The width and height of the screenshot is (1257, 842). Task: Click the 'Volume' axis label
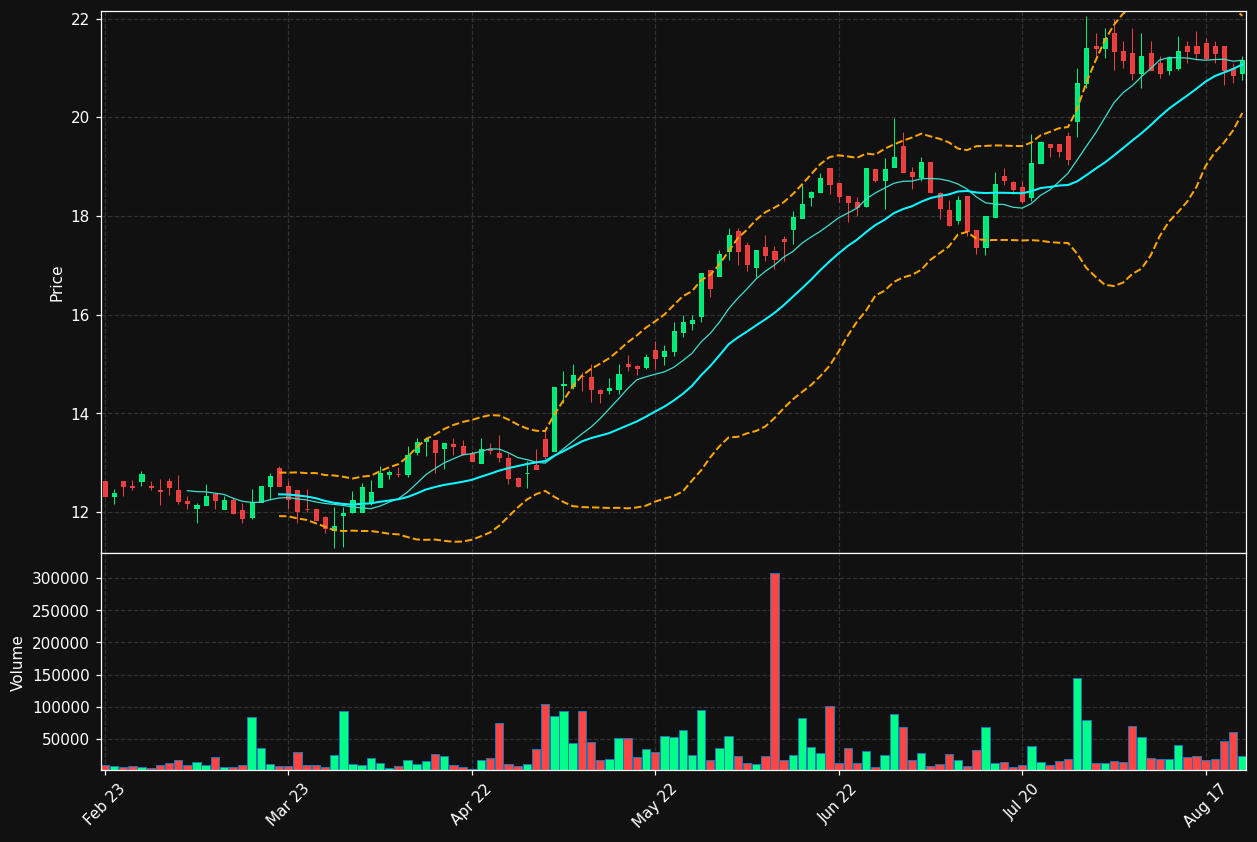pyautogui.click(x=18, y=663)
